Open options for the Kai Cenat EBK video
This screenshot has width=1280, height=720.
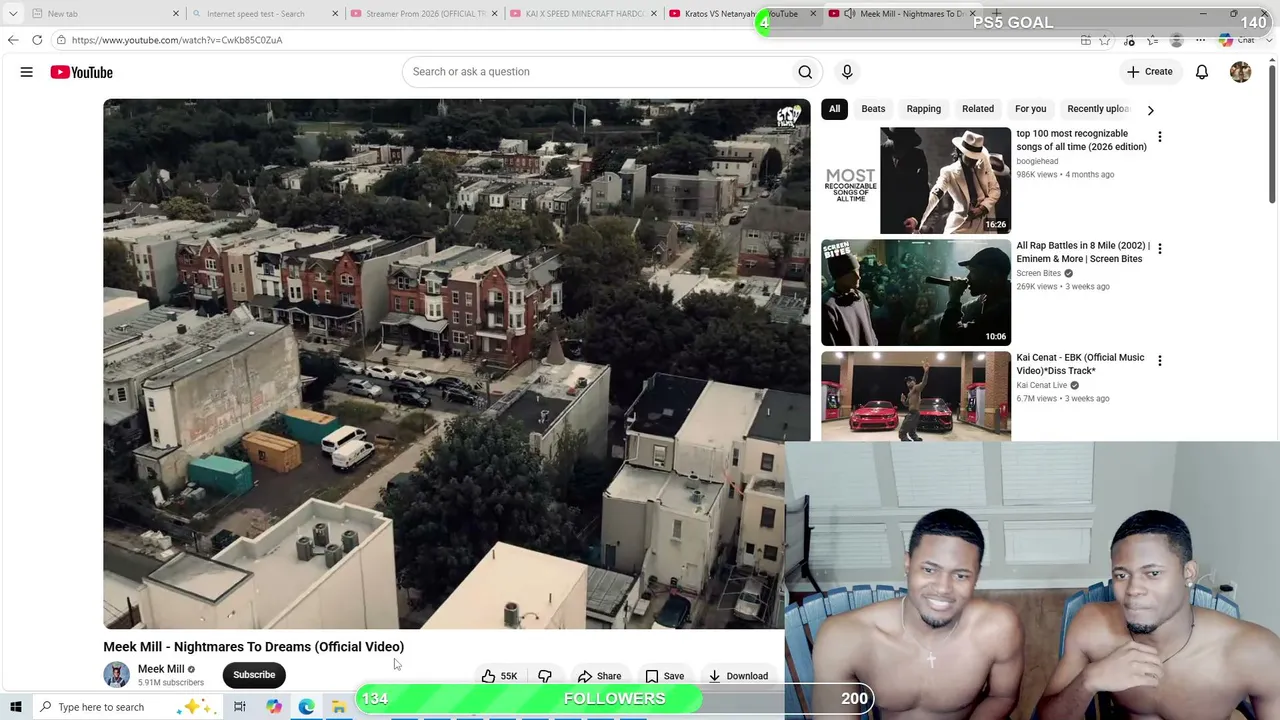[1160, 361]
